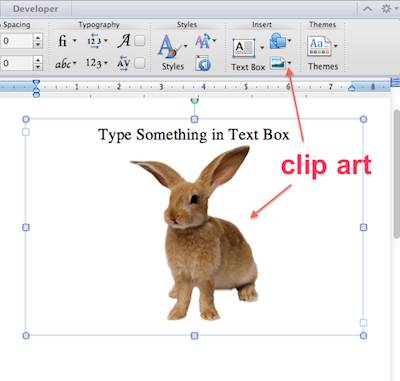
Task: Click the vertical scrollbar thumb
Action: (397, 173)
